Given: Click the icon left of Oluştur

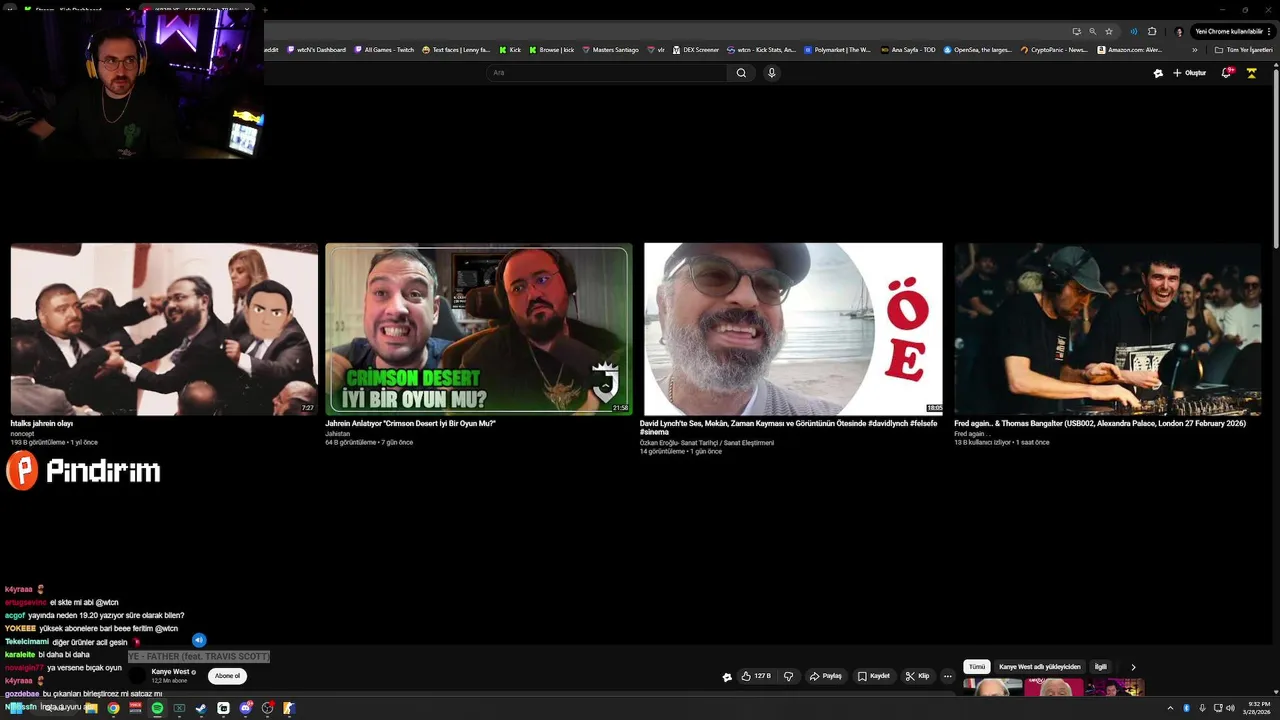Looking at the screenshot, I should (1158, 73).
